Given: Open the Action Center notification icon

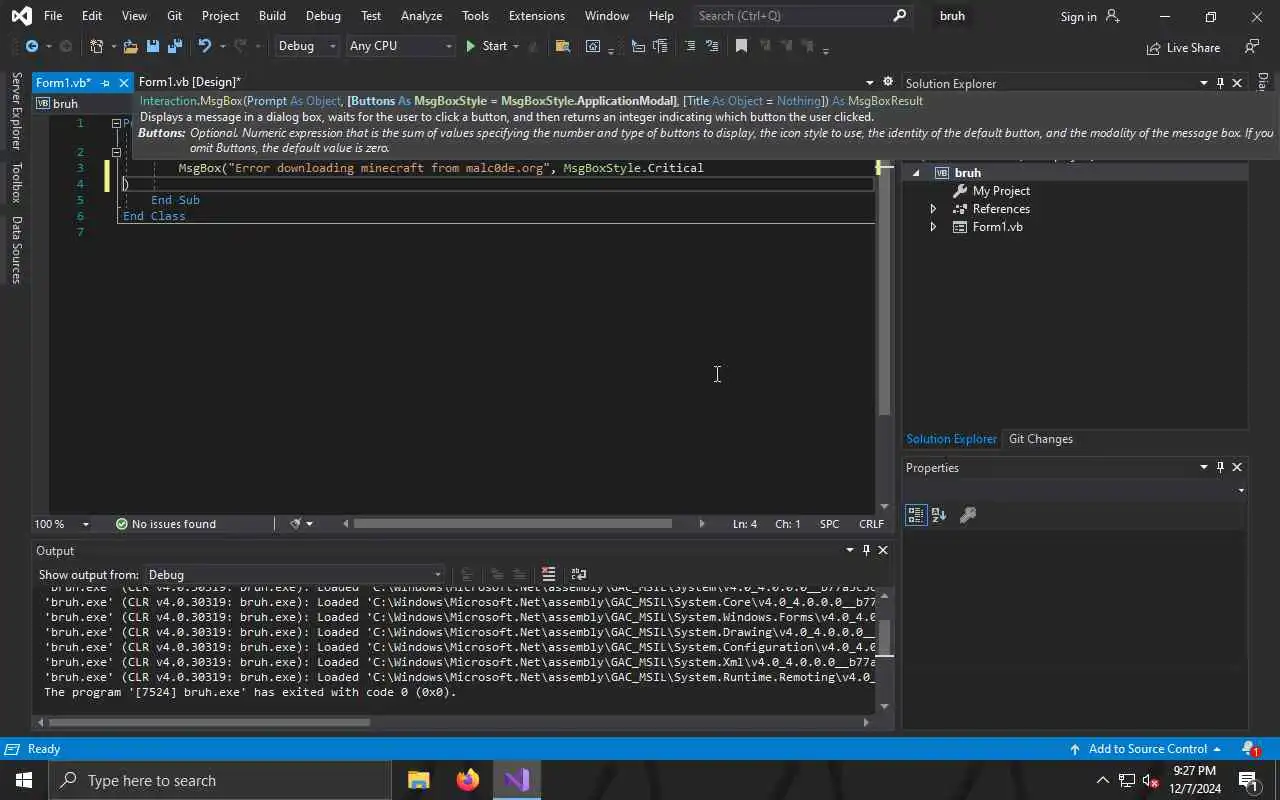Looking at the screenshot, I should coord(1247,780).
